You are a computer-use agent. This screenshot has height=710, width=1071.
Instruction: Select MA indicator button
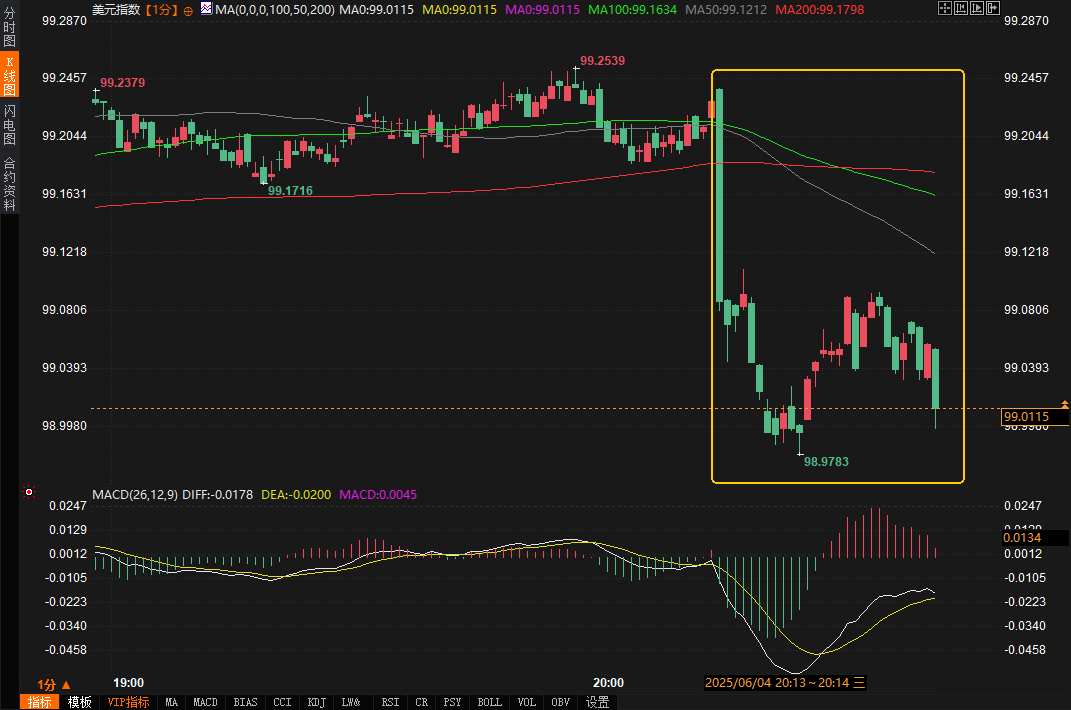tap(171, 702)
